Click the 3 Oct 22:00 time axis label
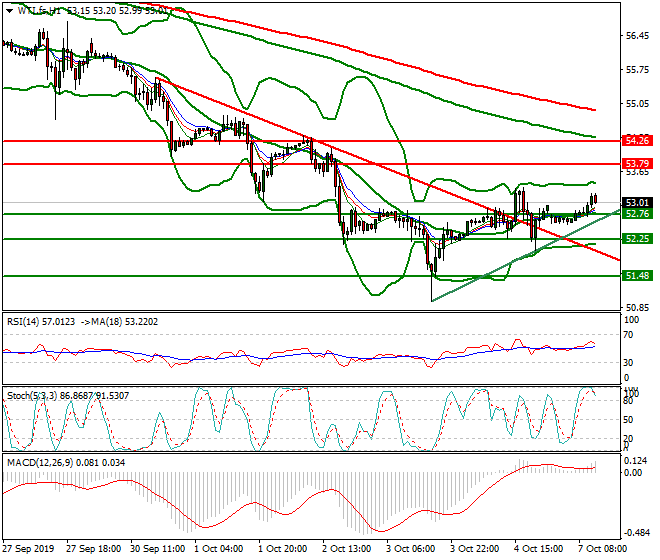660x560 pixels. point(474,549)
